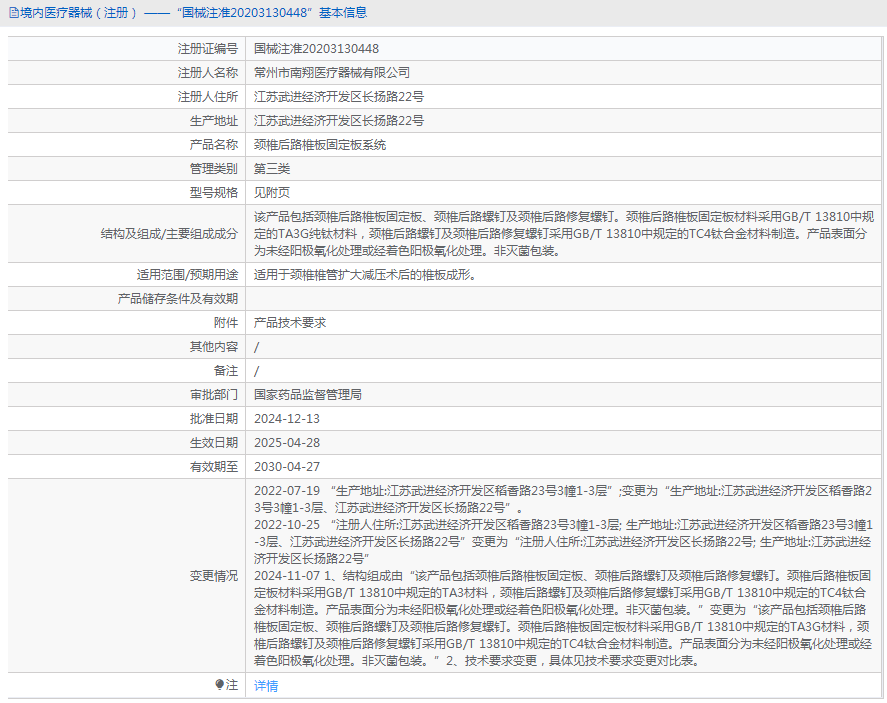This screenshot has width=887, height=703.
Task: Click the 审批部门 label
Action: 214,395
